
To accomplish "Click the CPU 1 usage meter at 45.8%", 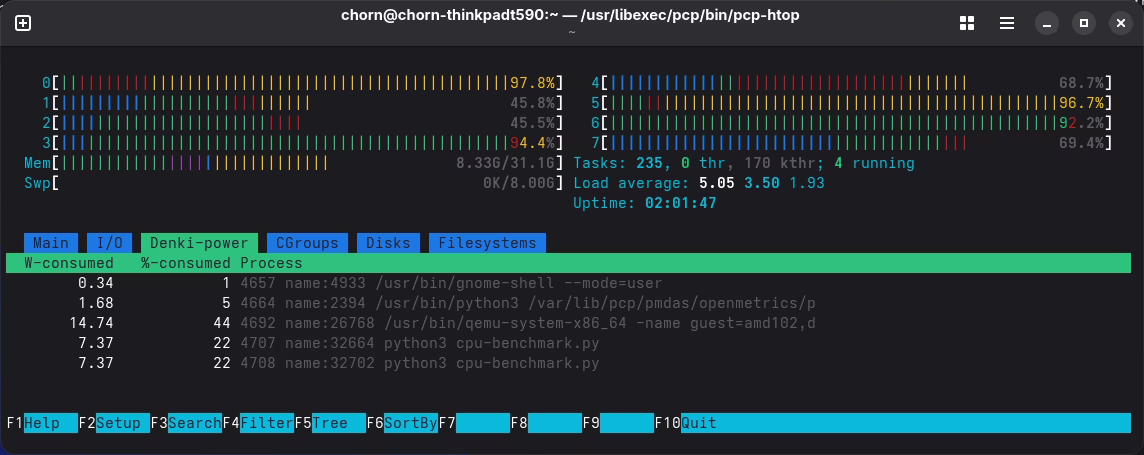I will tap(304, 103).
